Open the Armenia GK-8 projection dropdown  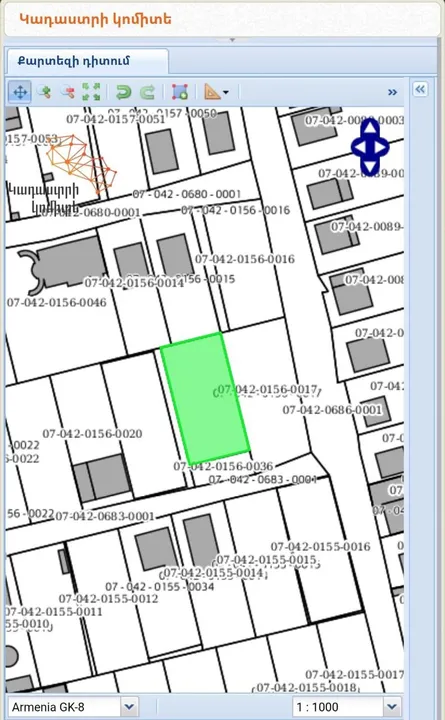[x=129, y=707]
